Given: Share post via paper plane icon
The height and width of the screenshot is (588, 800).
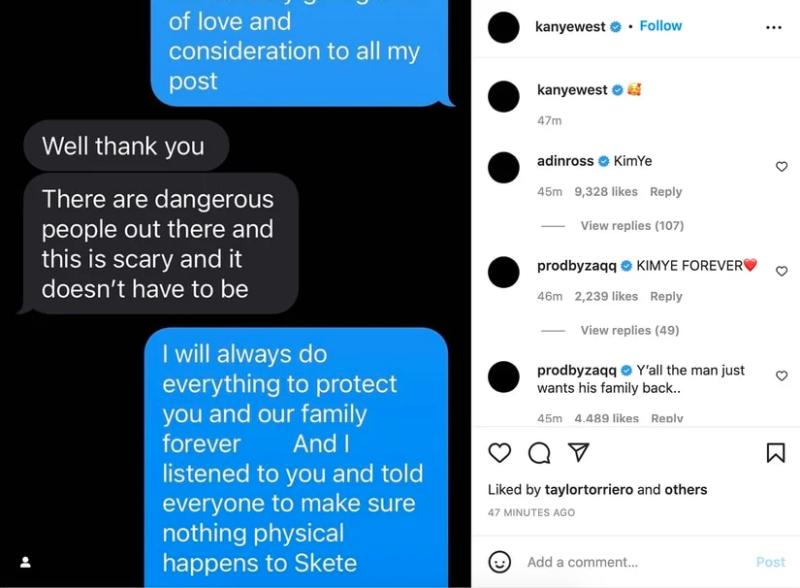Looking at the screenshot, I should point(579,452).
